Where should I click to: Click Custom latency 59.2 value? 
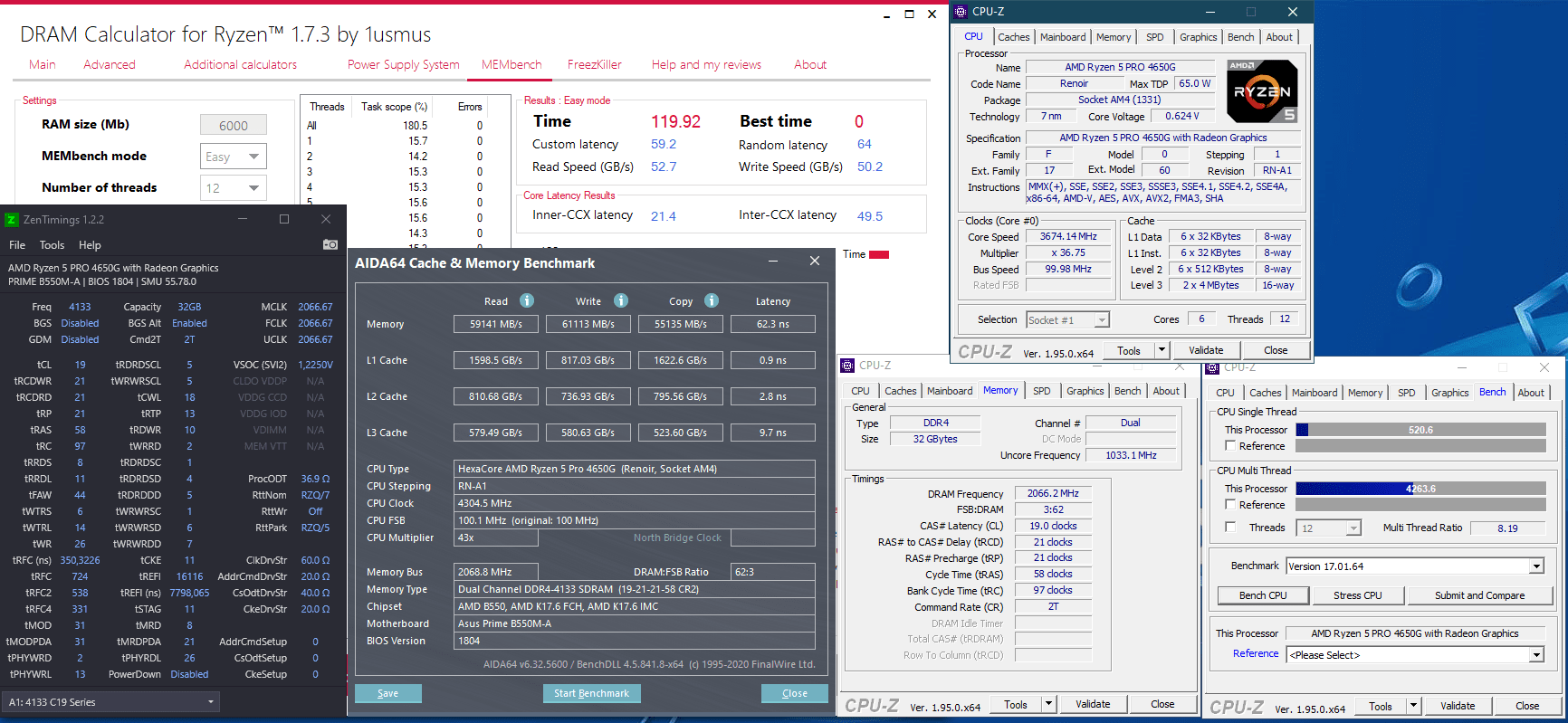(664, 144)
